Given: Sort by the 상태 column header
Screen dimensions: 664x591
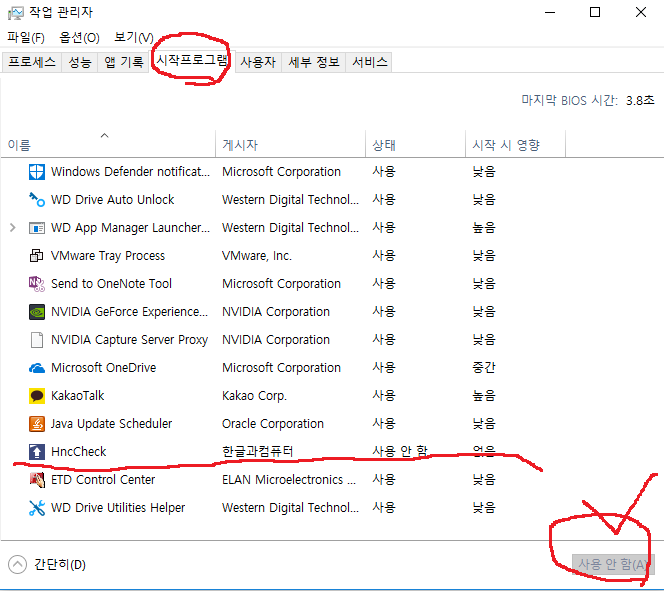Looking at the screenshot, I should 415,145.
